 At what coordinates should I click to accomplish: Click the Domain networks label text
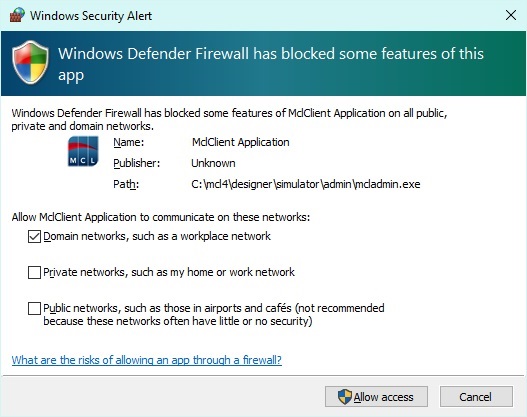(x=157, y=236)
